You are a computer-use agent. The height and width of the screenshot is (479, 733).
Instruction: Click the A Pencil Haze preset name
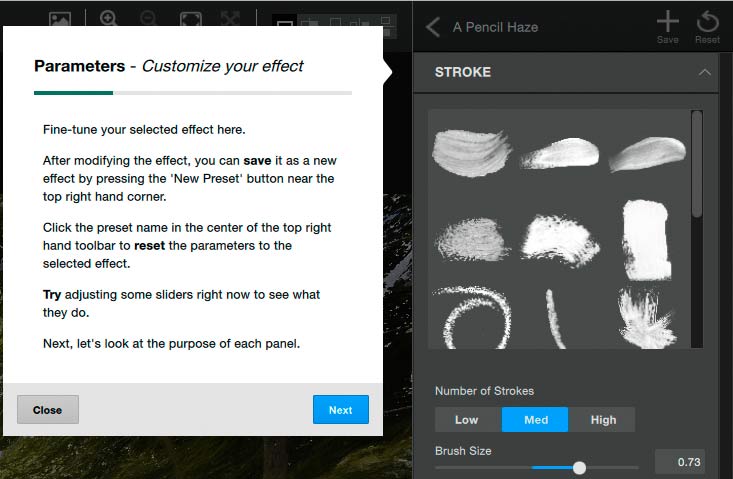pos(495,27)
